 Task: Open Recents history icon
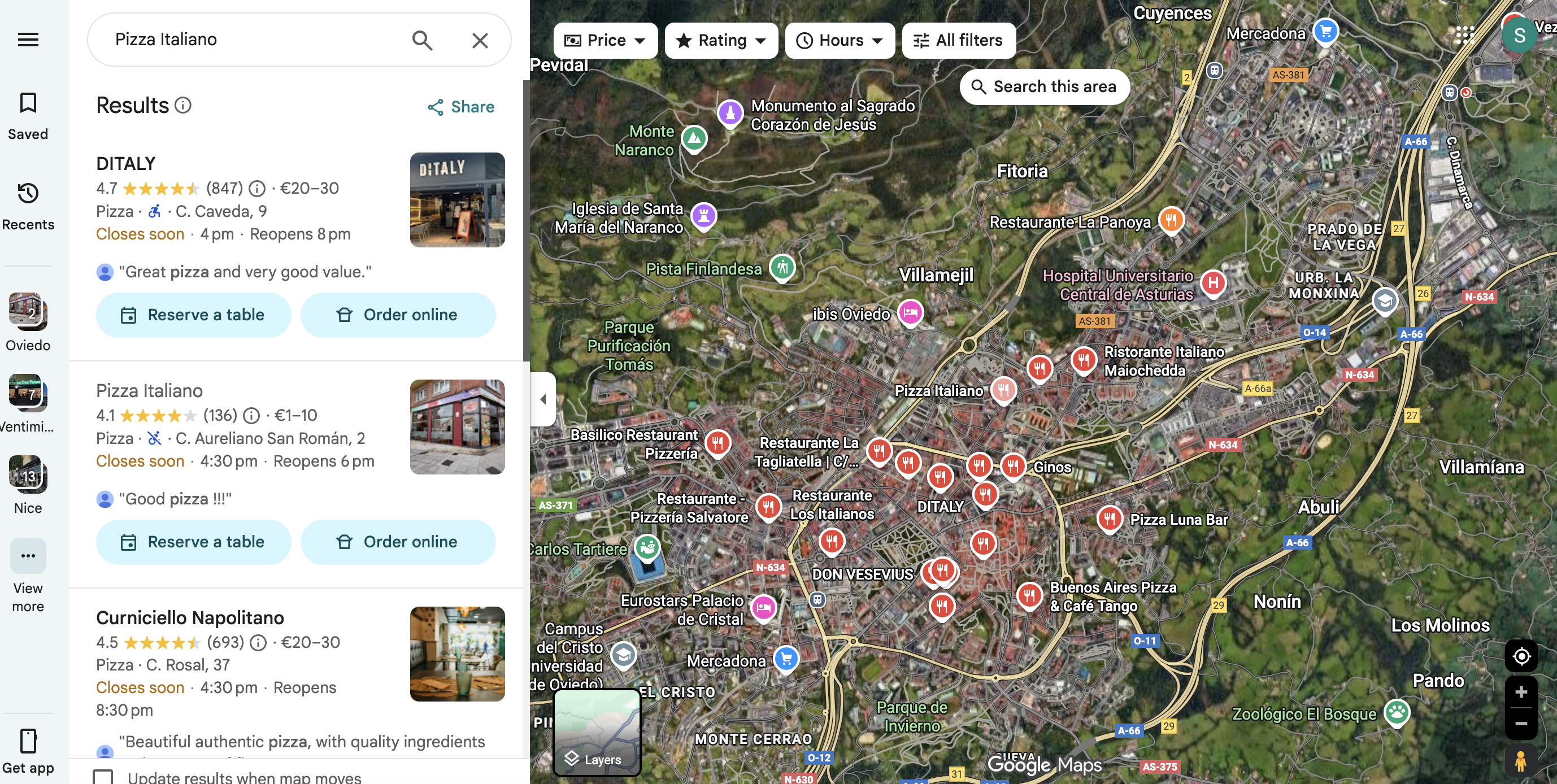[28, 193]
